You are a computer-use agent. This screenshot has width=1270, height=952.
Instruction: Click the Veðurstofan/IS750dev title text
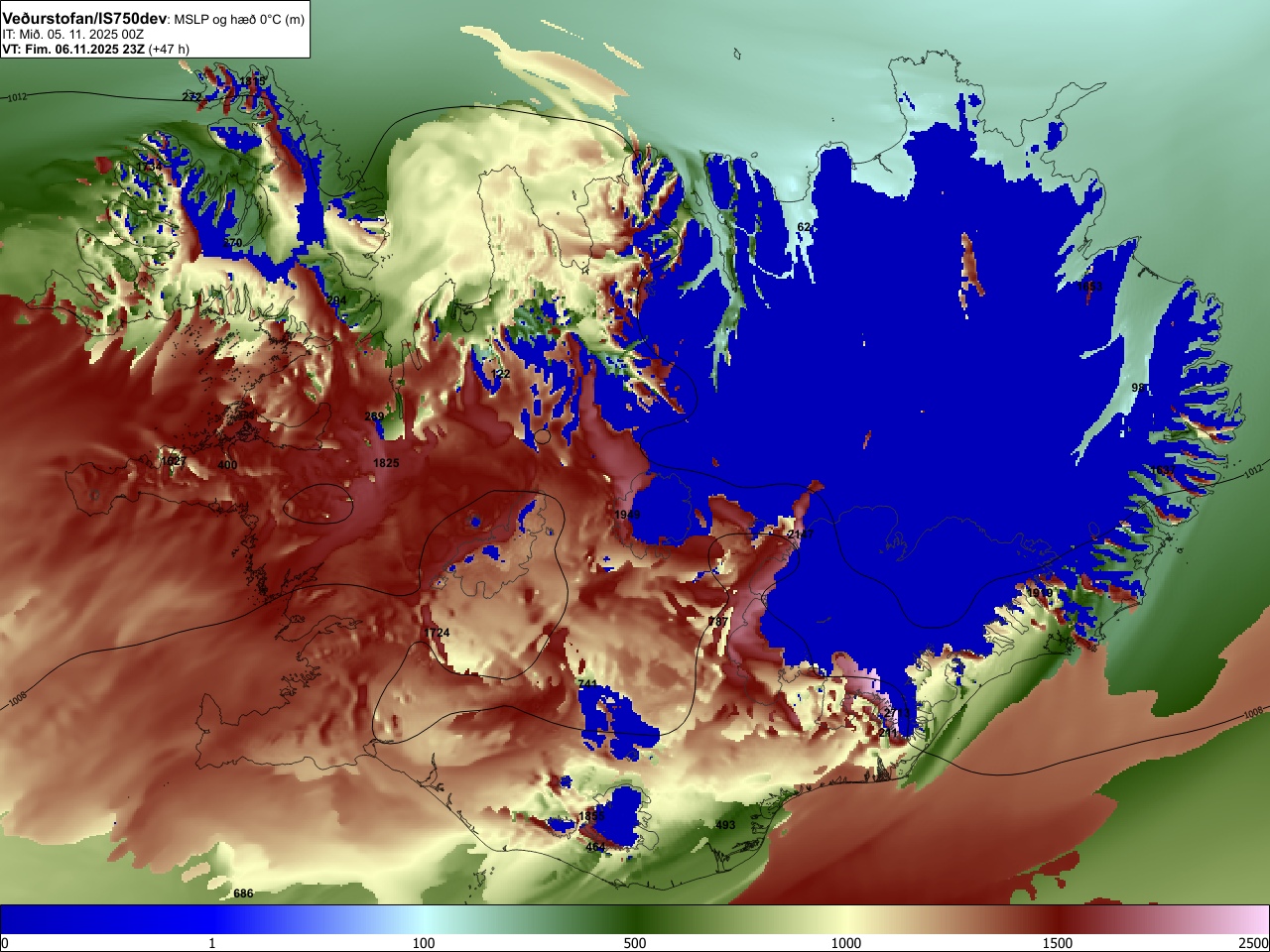pos(85,19)
